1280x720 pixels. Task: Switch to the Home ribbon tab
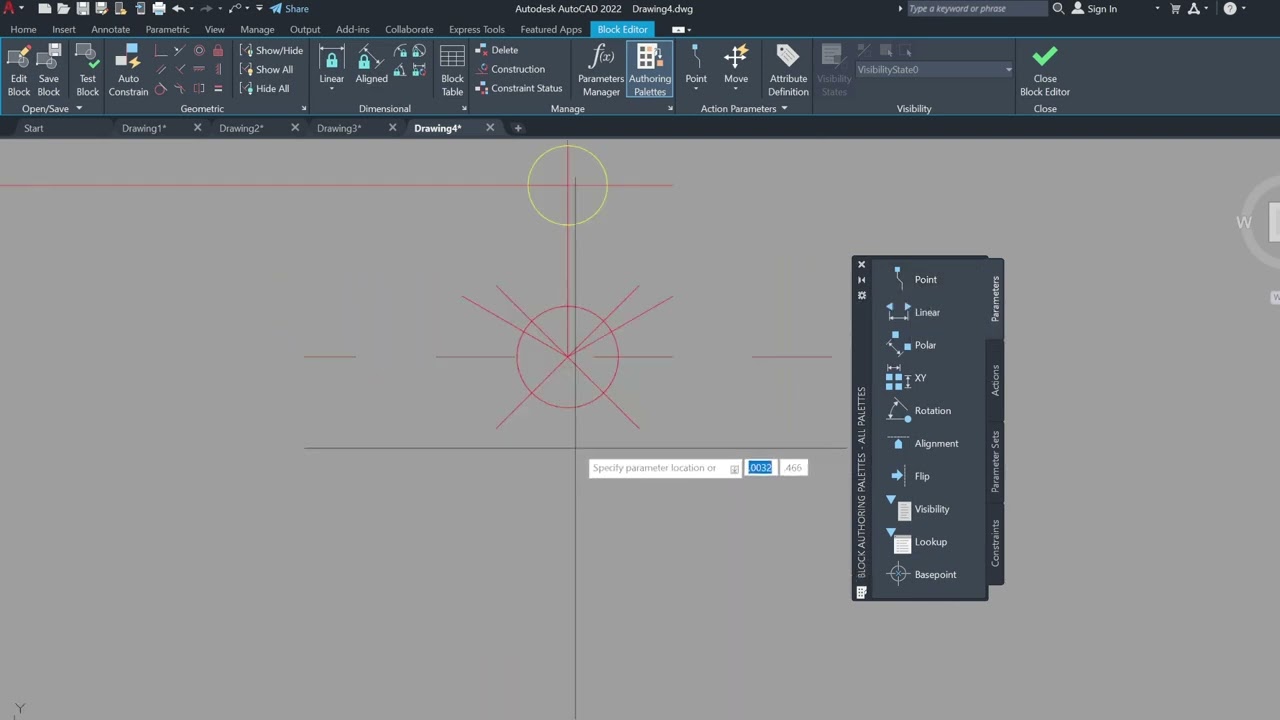tap(23, 29)
